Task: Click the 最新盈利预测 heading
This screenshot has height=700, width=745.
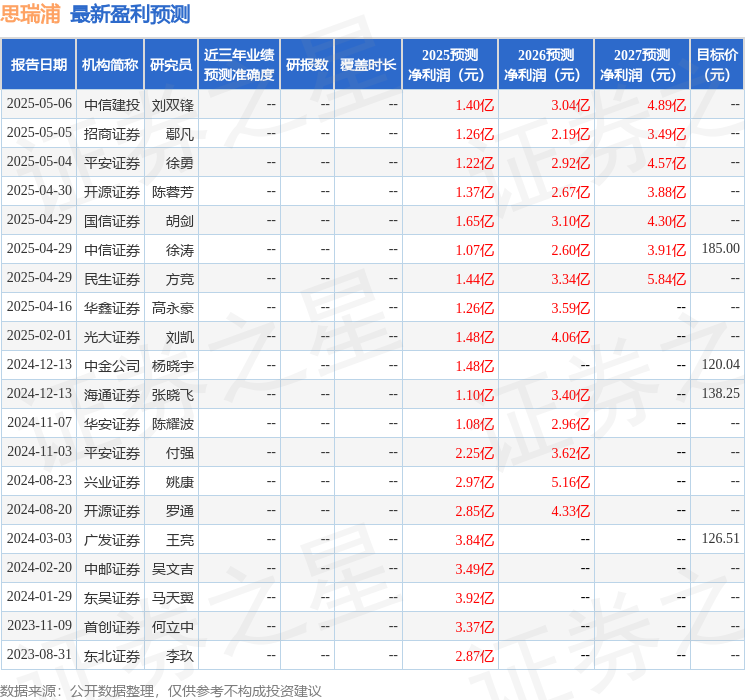Action: (x=130, y=14)
